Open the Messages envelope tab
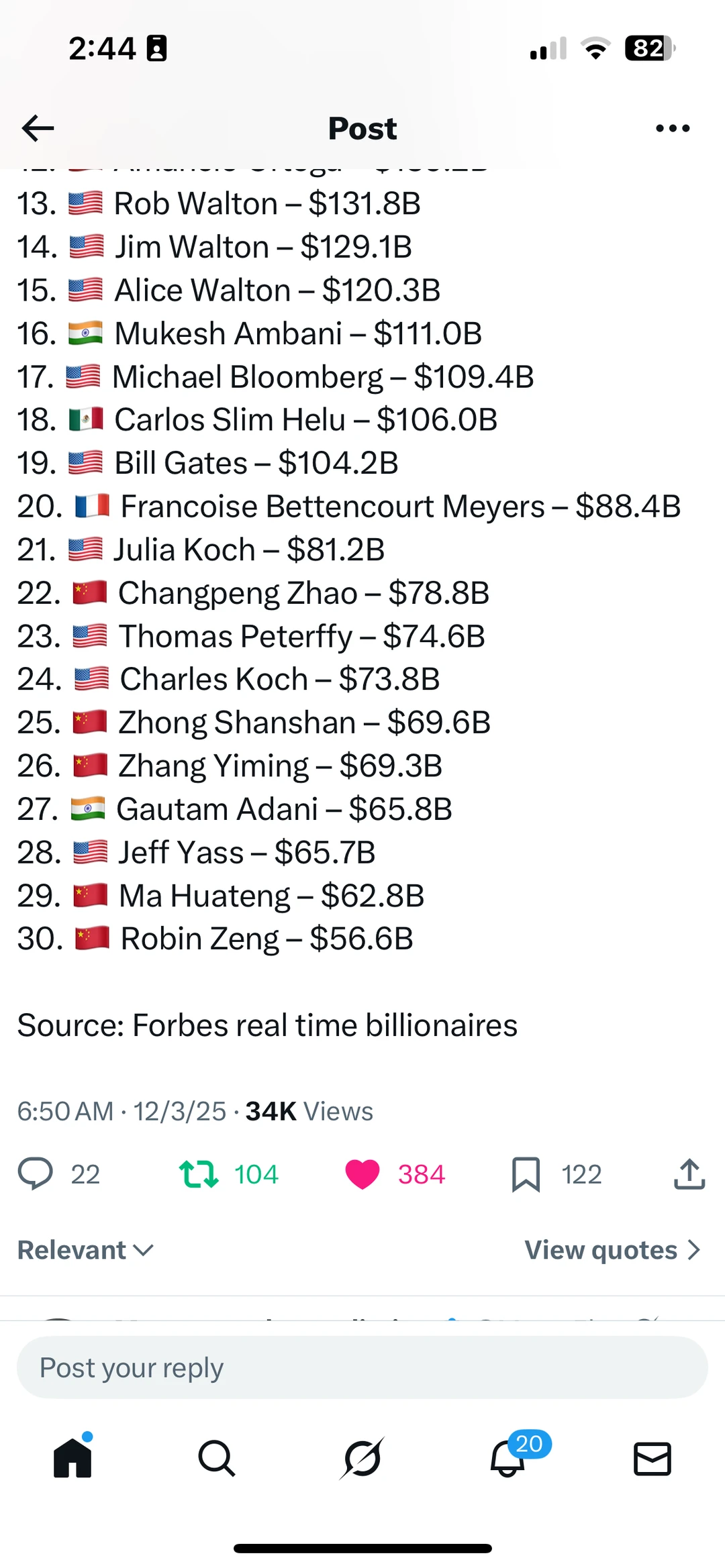Viewport: 725px width, 1568px height. click(652, 1459)
